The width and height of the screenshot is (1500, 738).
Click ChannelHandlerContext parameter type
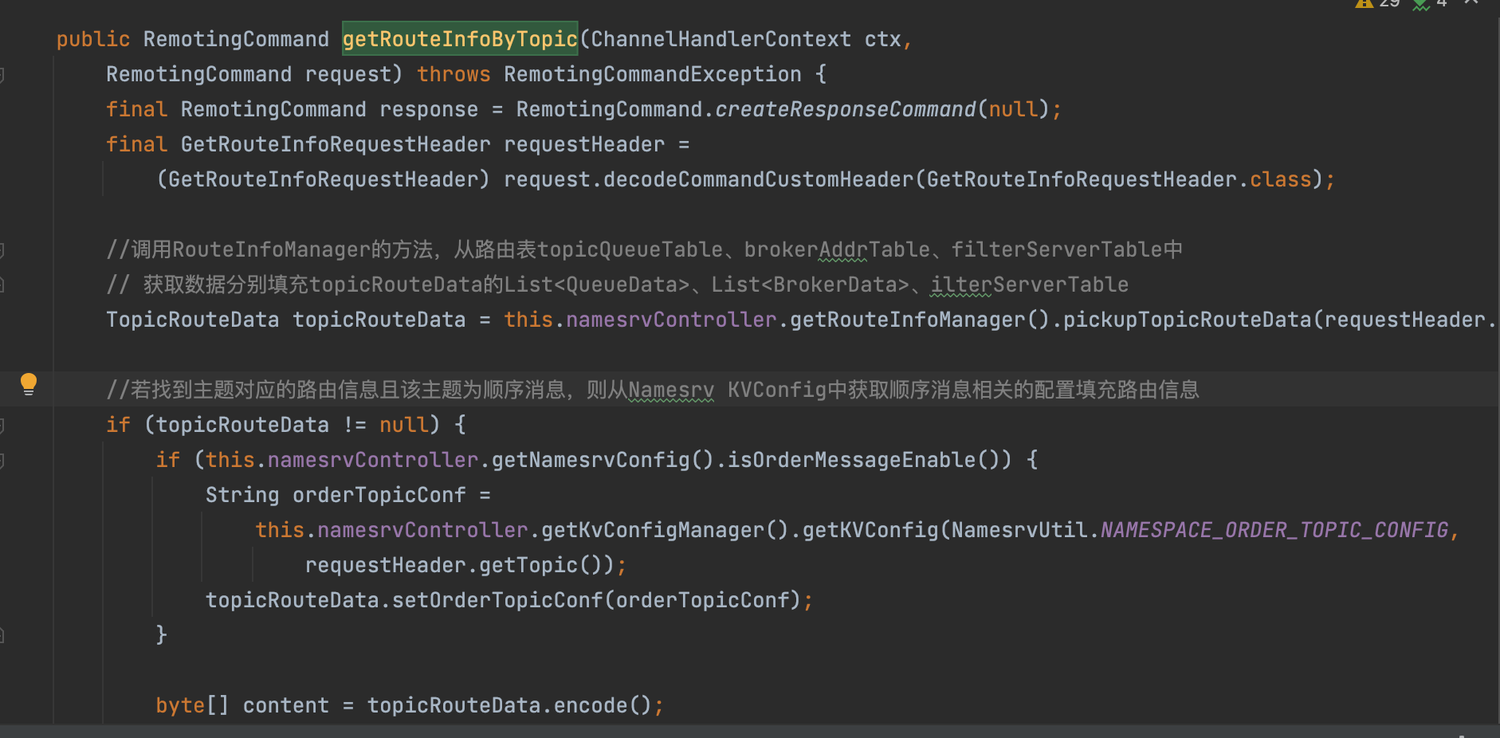click(x=721, y=39)
